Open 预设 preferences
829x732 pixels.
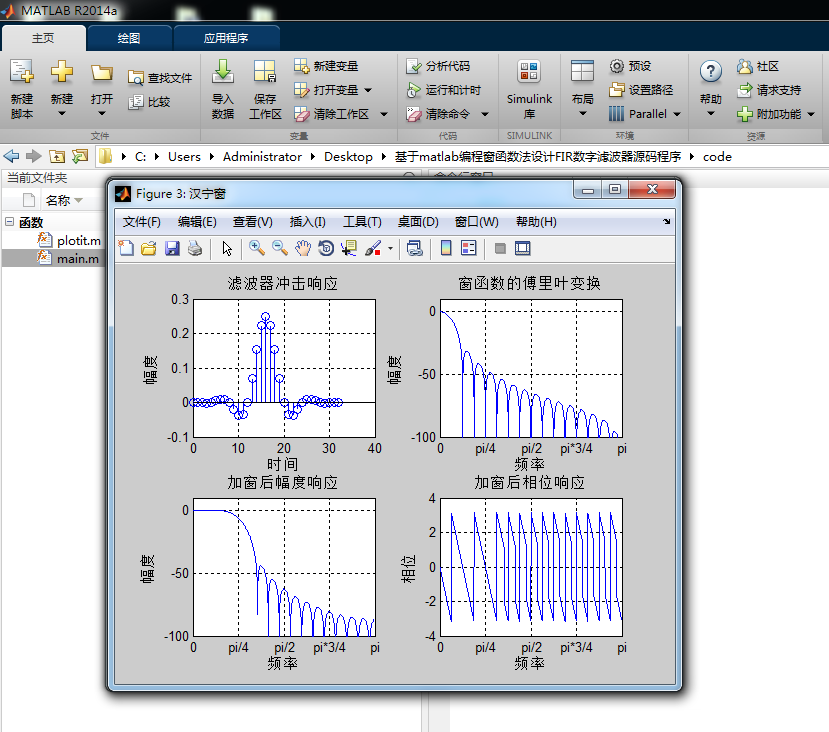[x=630, y=66]
